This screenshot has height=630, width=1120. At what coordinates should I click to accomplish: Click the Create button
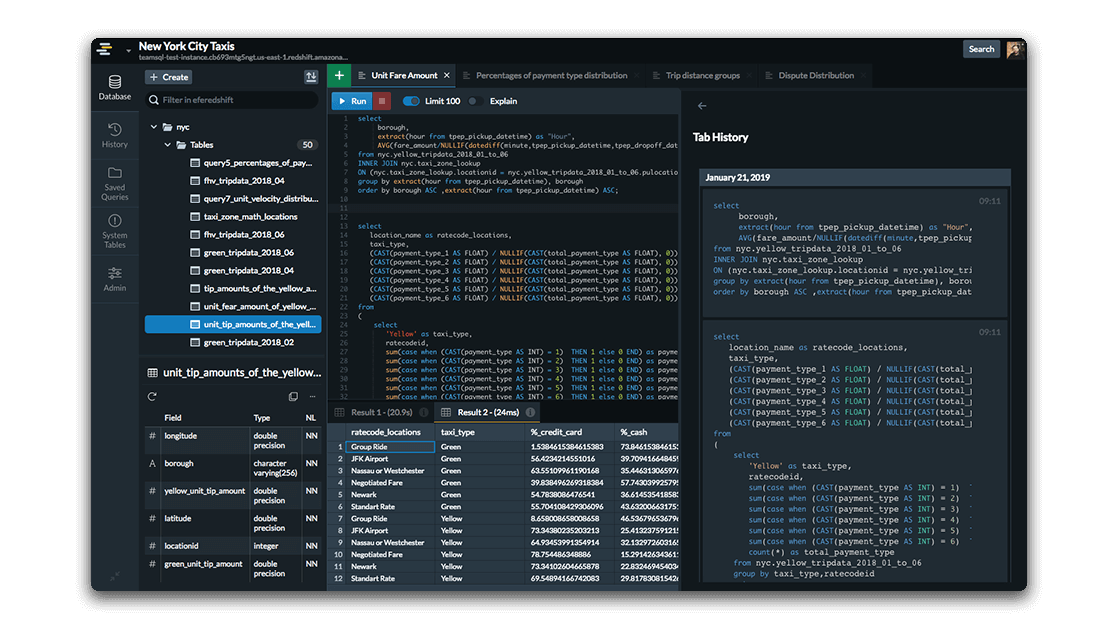pos(169,77)
